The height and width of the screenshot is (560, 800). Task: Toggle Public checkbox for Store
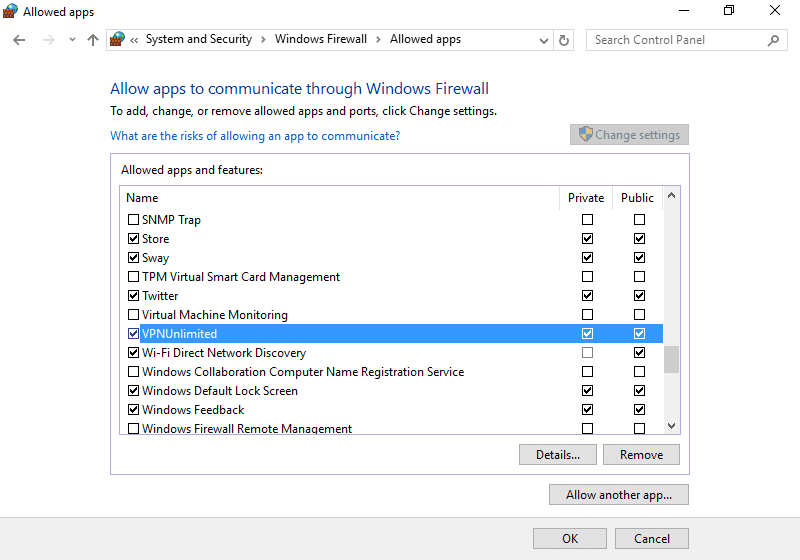tap(639, 239)
